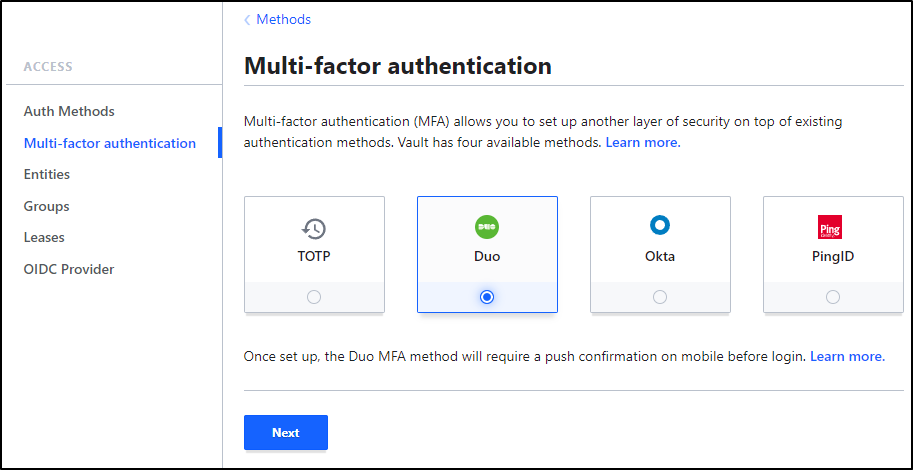Click the red Ping Identity logo

830,227
